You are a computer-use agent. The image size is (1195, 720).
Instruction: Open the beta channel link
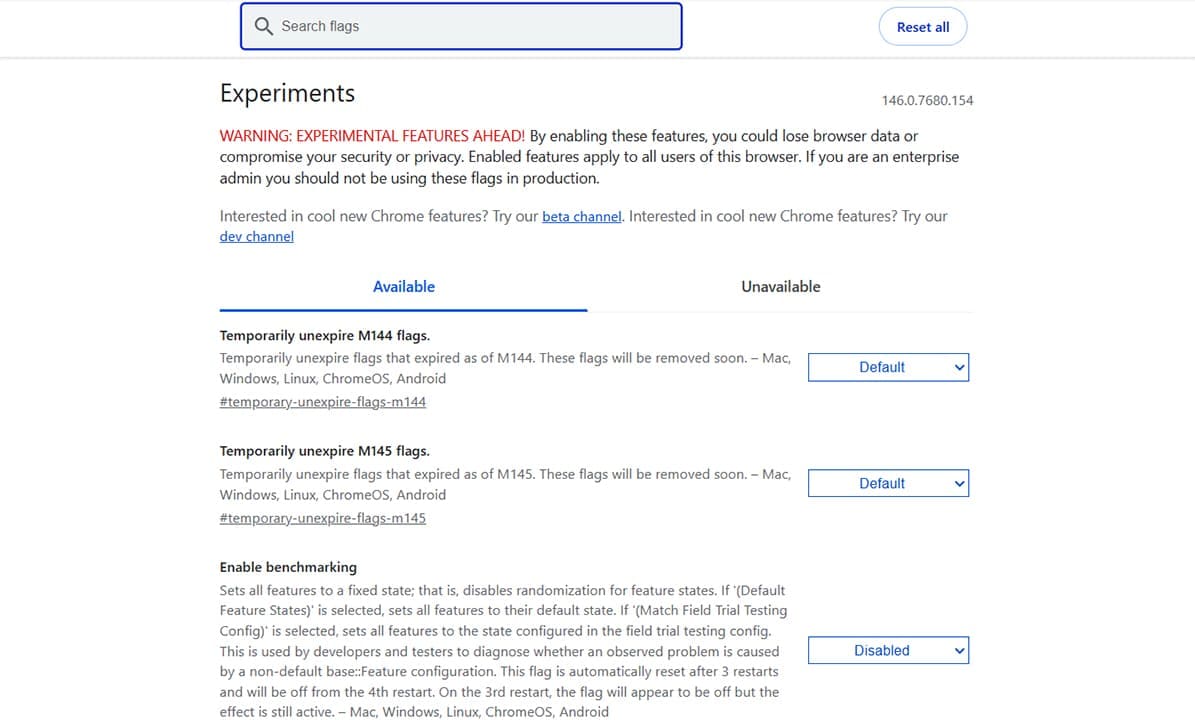click(x=581, y=216)
